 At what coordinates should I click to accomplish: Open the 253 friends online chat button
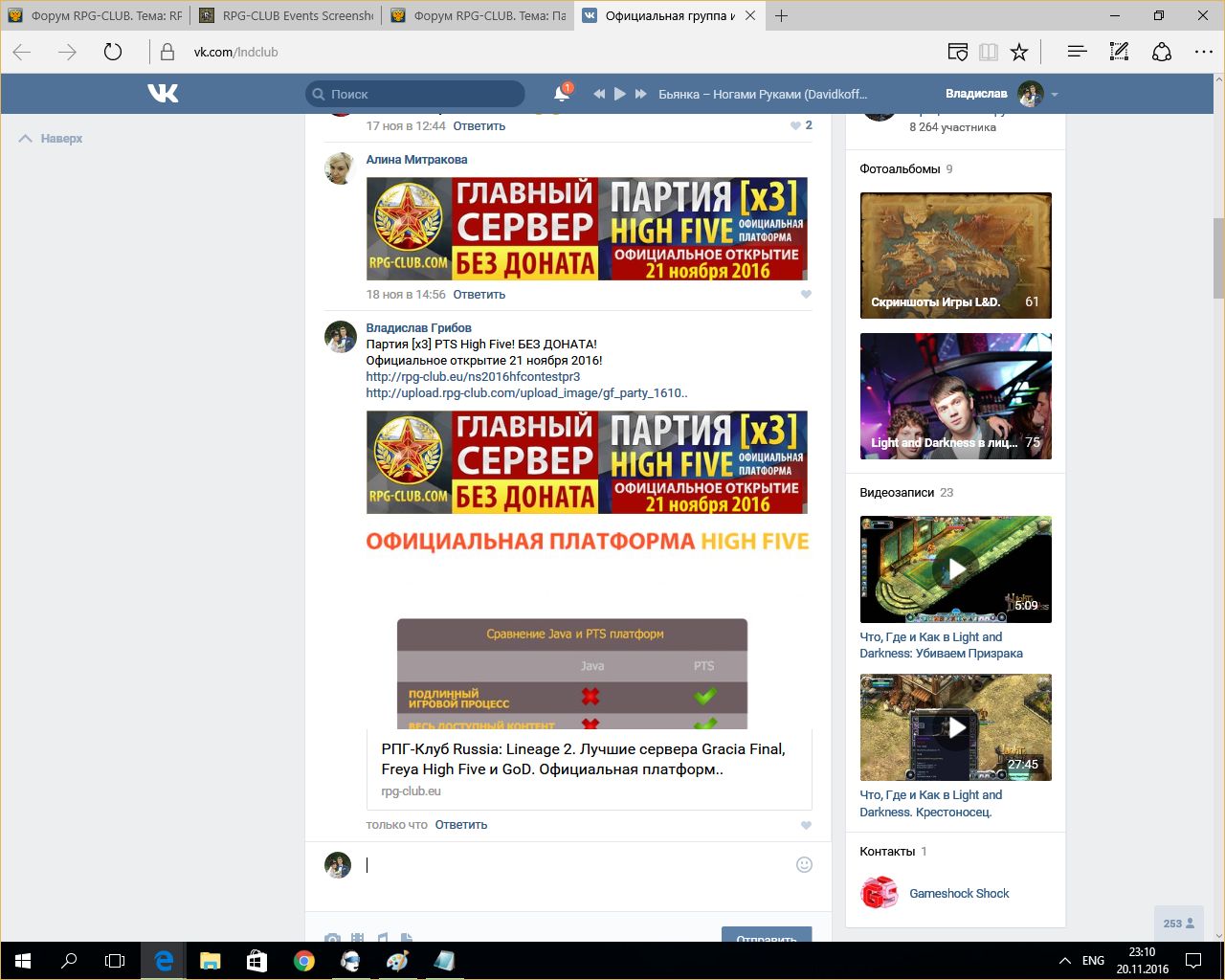(x=1178, y=924)
